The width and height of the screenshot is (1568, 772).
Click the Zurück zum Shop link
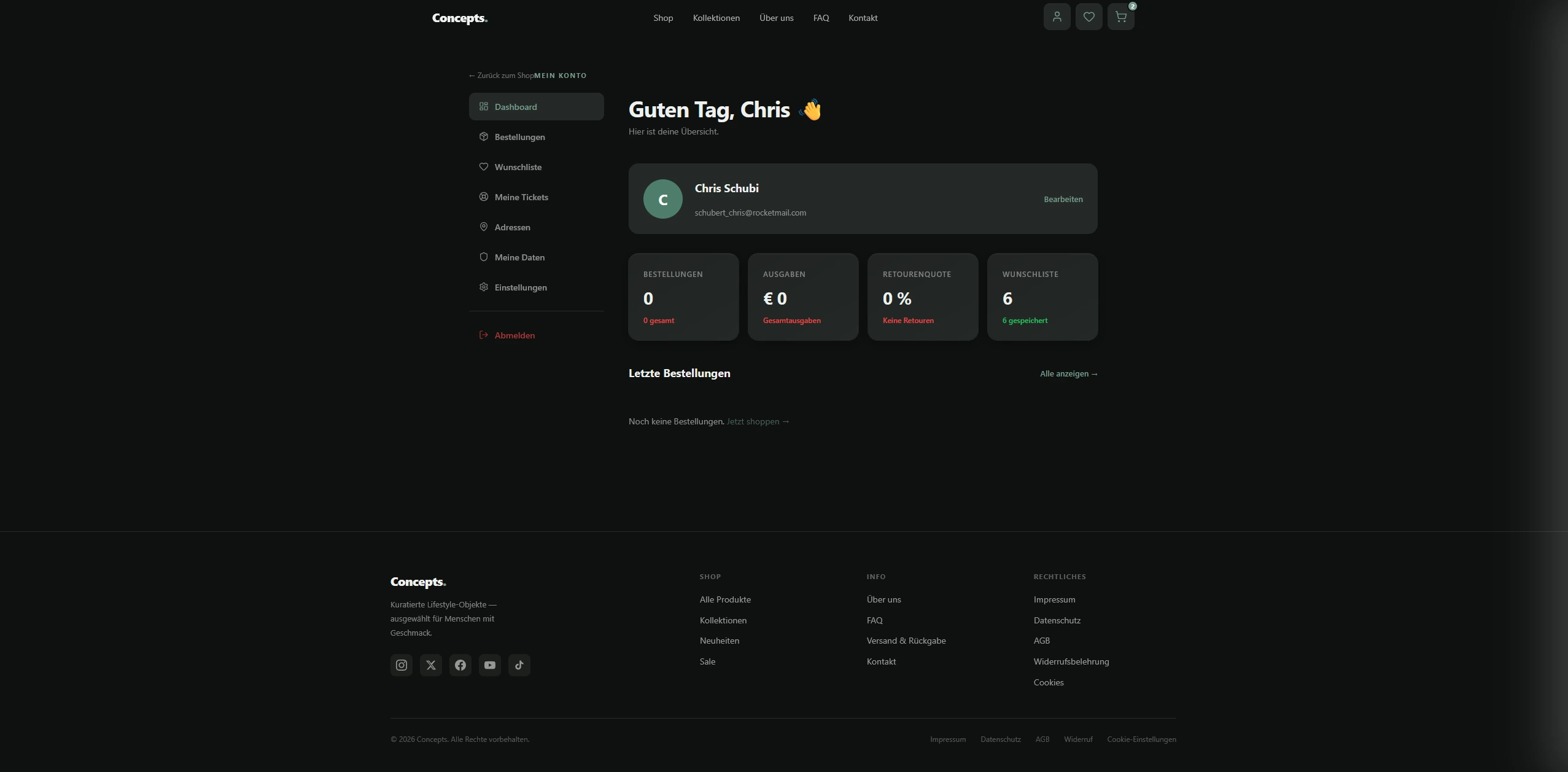tap(502, 76)
